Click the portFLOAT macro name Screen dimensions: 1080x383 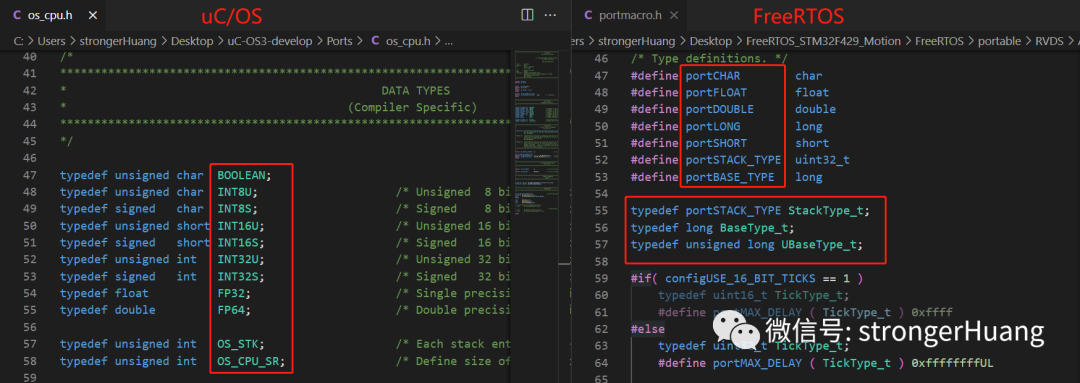[x=716, y=92]
